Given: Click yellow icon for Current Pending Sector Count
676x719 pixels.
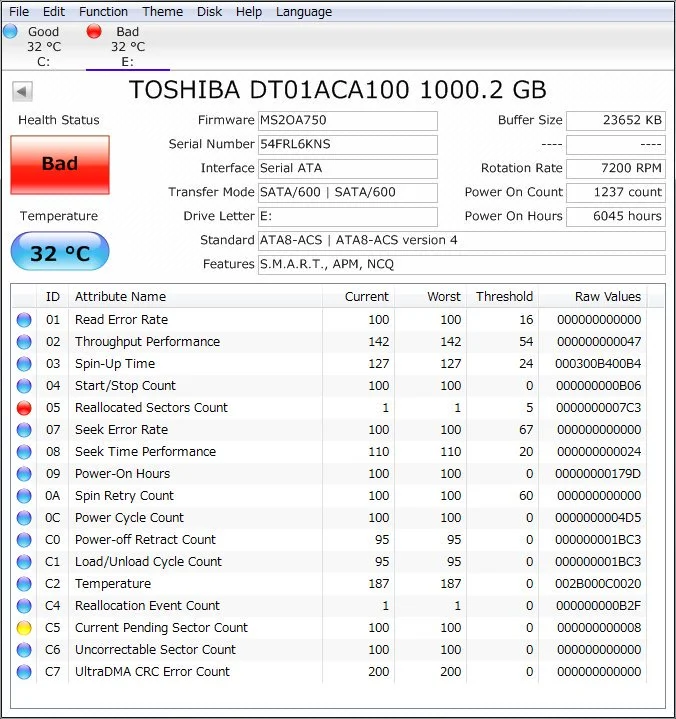Looking at the screenshot, I should (x=24, y=628).
